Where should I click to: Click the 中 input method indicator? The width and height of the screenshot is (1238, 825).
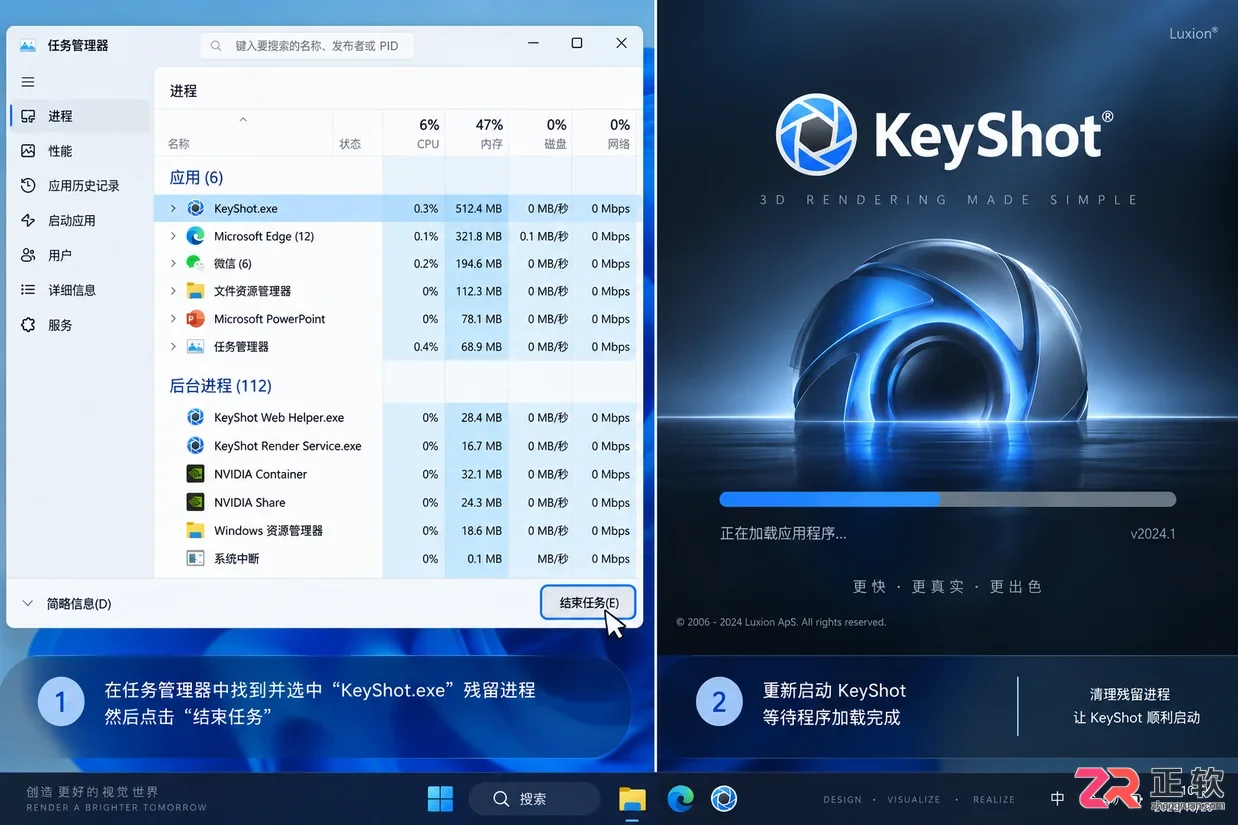click(x=1057, y=799)
